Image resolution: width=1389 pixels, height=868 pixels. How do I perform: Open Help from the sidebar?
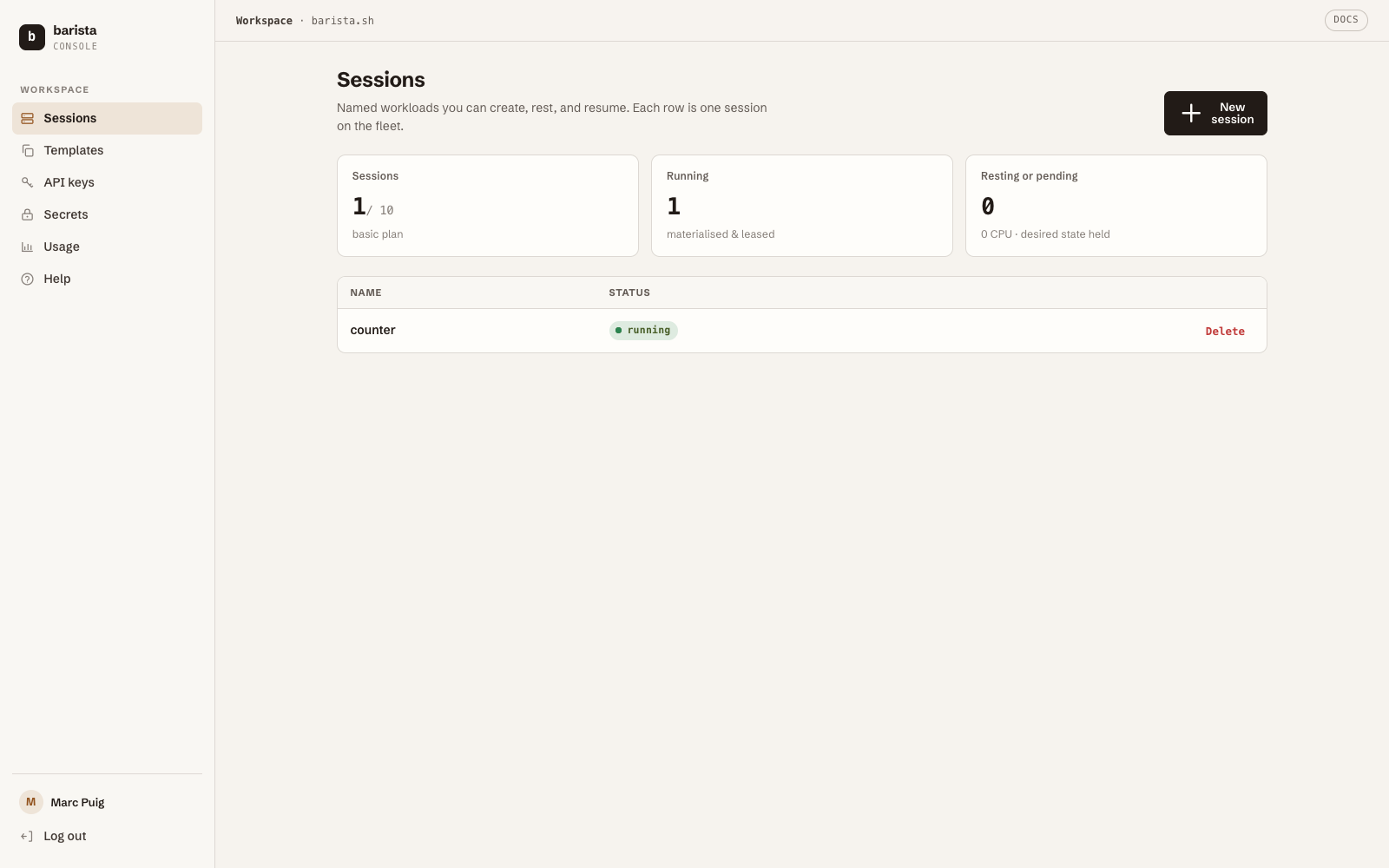[x=107, y=279]
